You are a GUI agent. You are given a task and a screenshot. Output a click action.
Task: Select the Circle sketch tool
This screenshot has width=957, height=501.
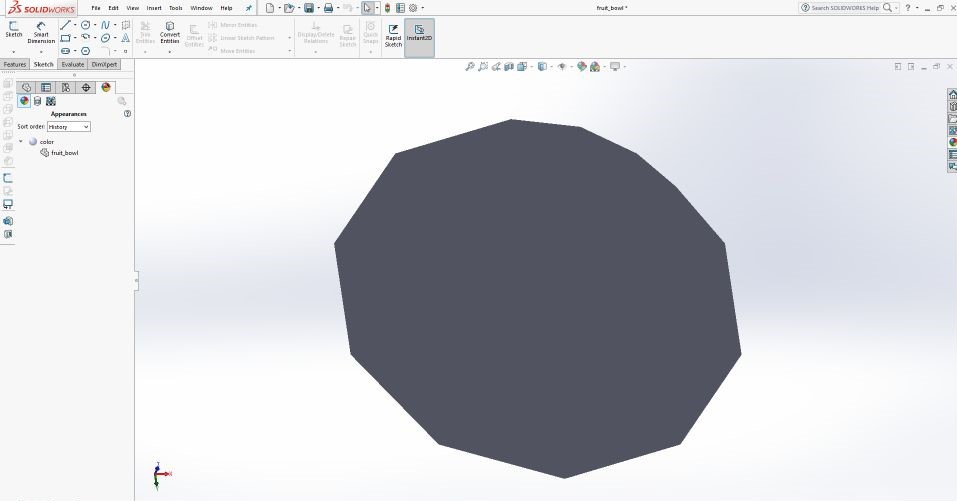click(85, 25)
